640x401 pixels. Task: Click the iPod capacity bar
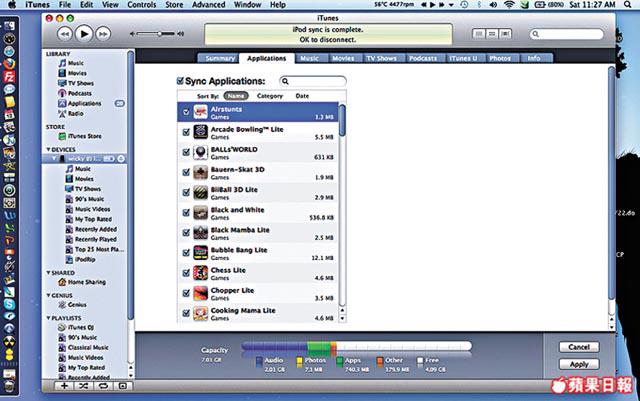[x=356, y=347]
